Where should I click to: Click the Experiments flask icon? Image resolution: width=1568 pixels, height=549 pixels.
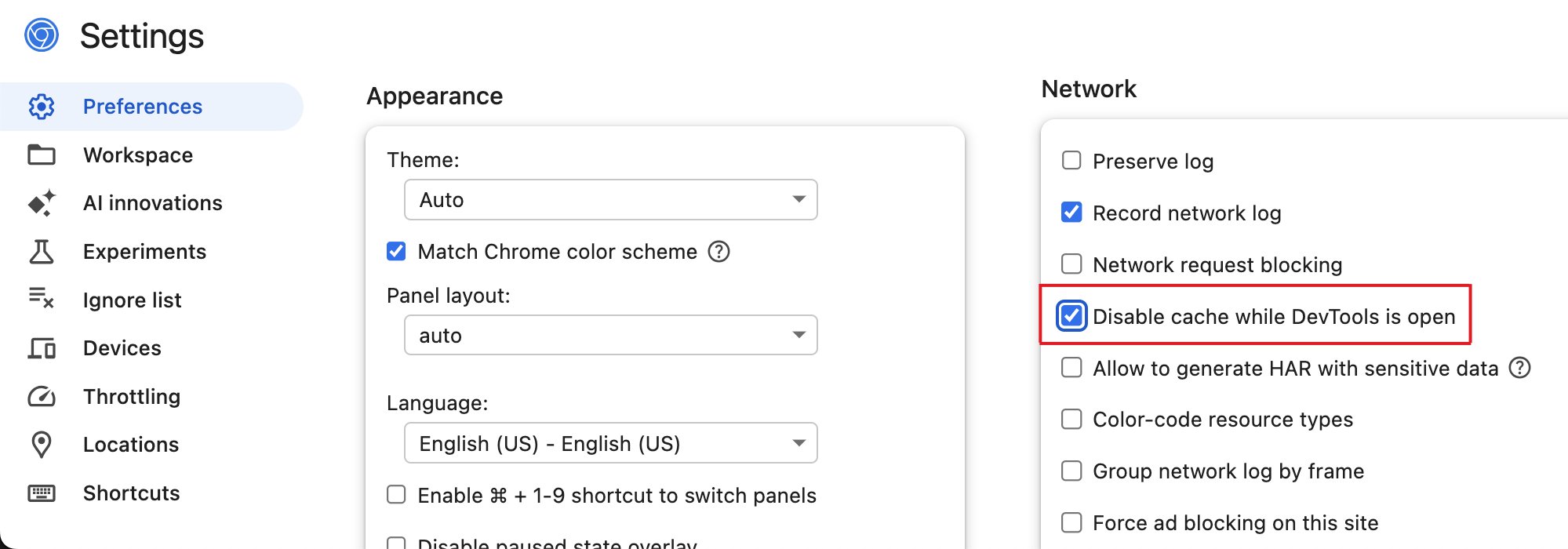42,252
